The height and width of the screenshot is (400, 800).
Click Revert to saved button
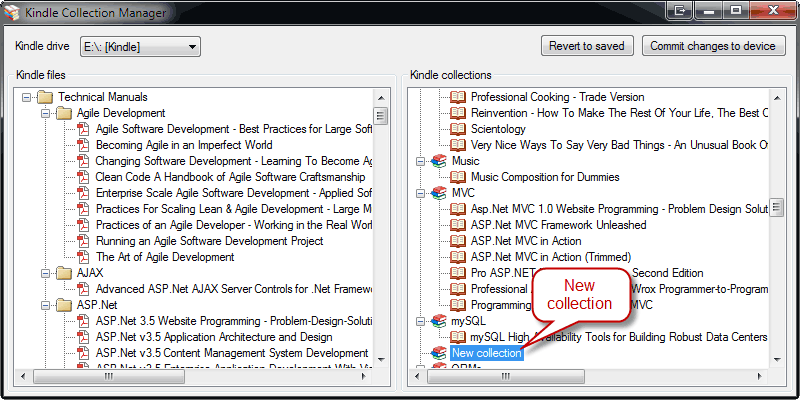click(587, 46)
